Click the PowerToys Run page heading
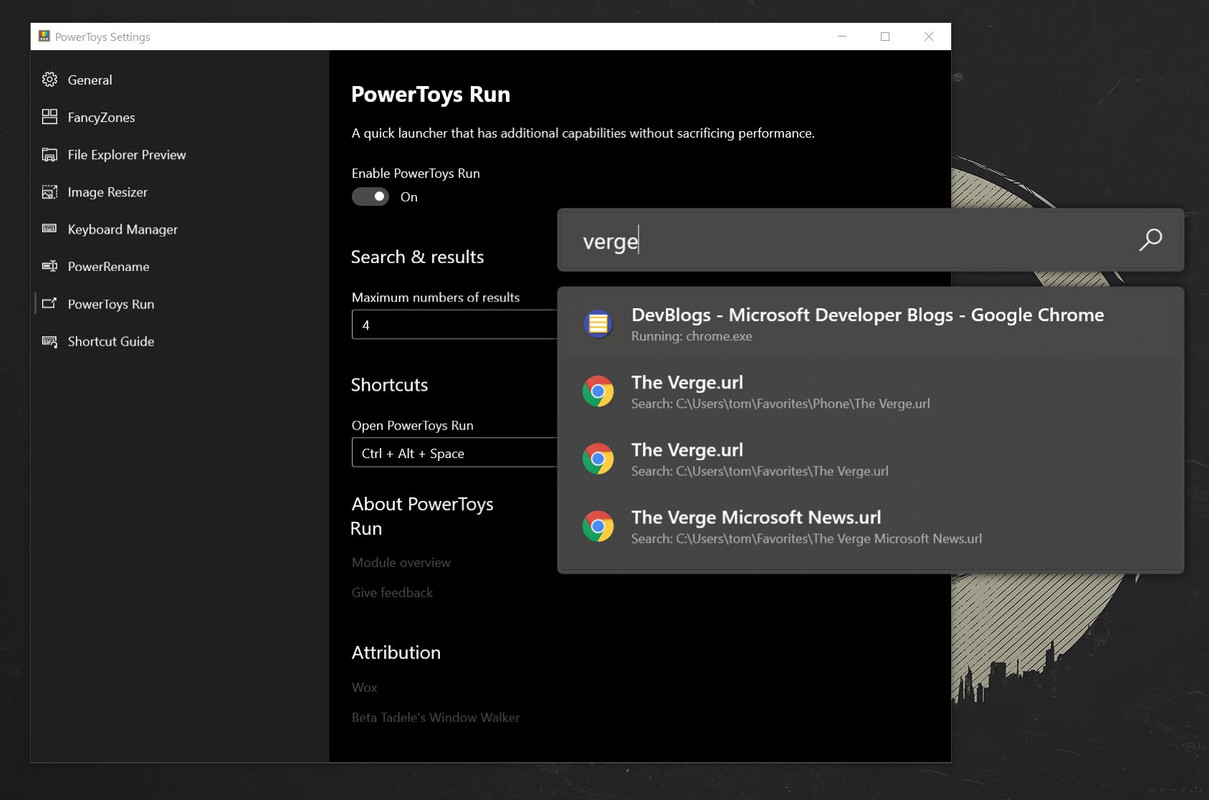Viewport: 1209px width, 800px height. point(430,94)
